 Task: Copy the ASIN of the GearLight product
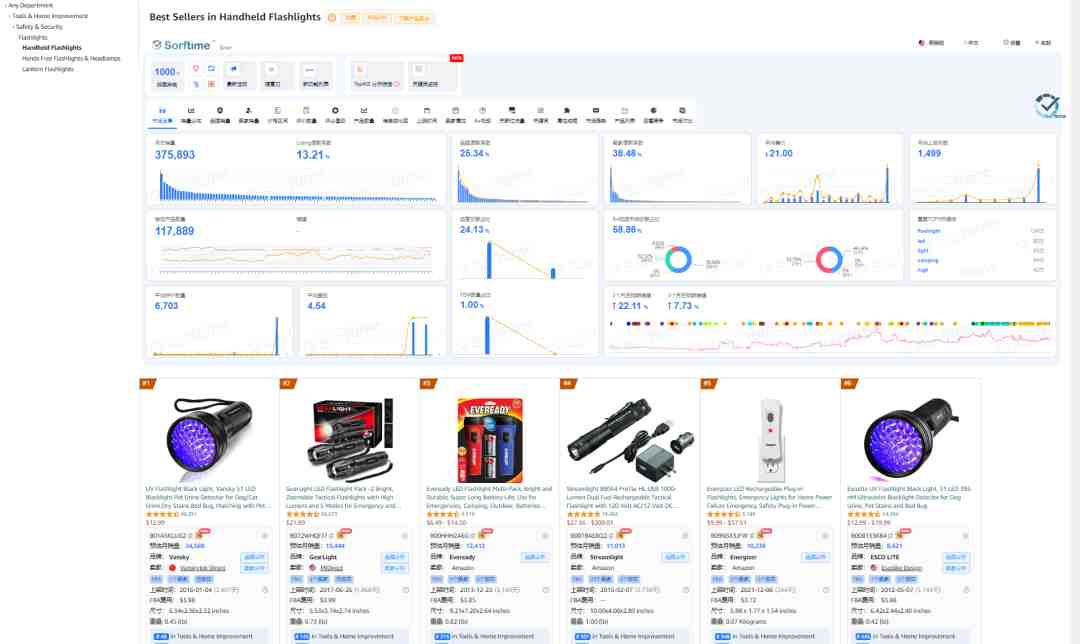(333, 535)
